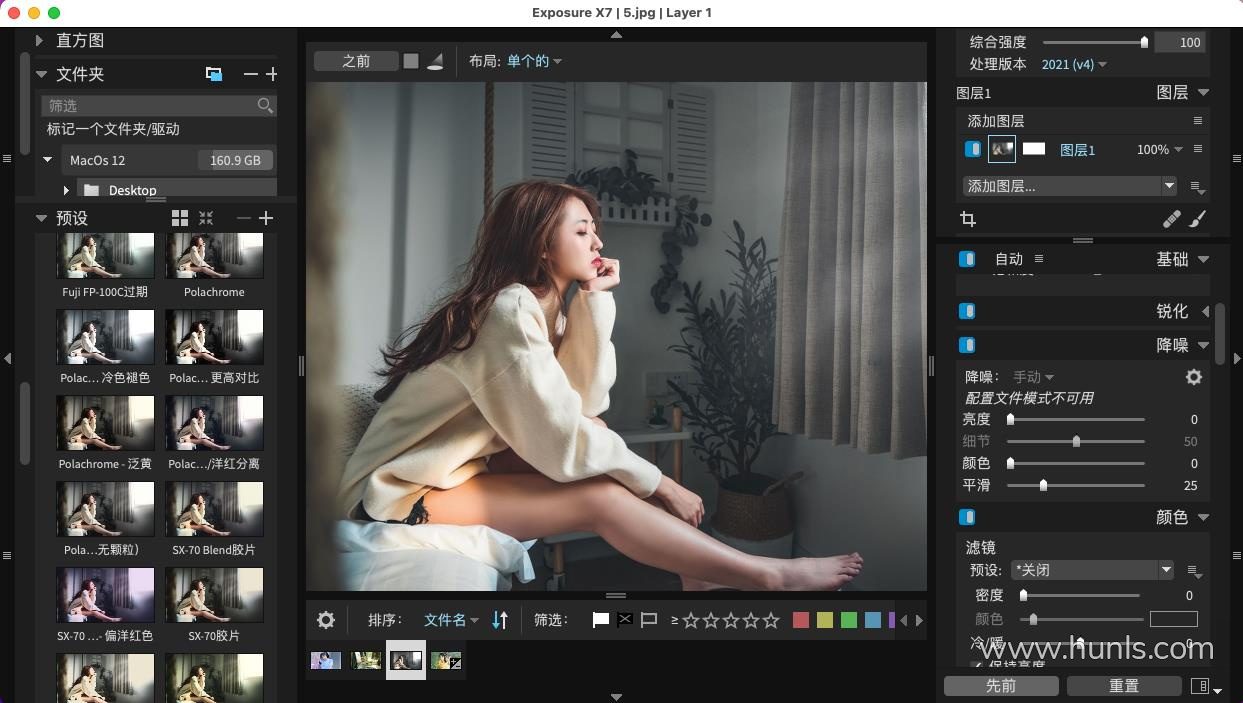This screenshot has height=703, width=1243.
Task: Toggle the 降噪 panel switch
Action: tap(967, 345)
